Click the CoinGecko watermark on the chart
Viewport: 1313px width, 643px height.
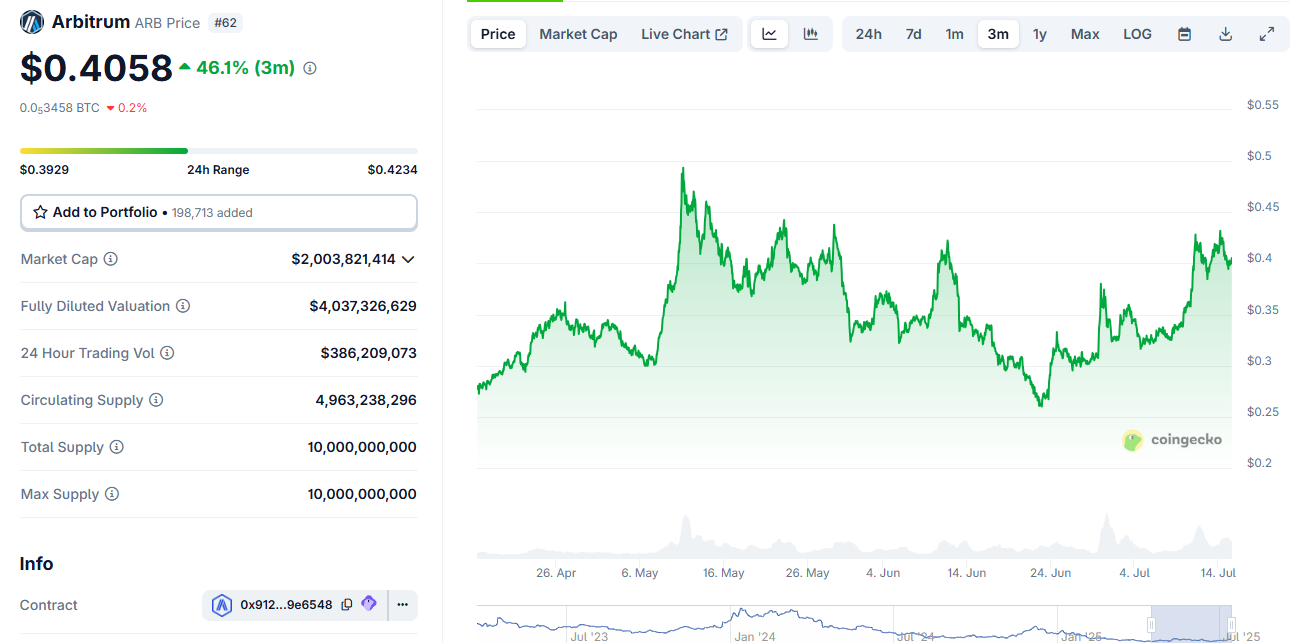tap(1171, 440)
